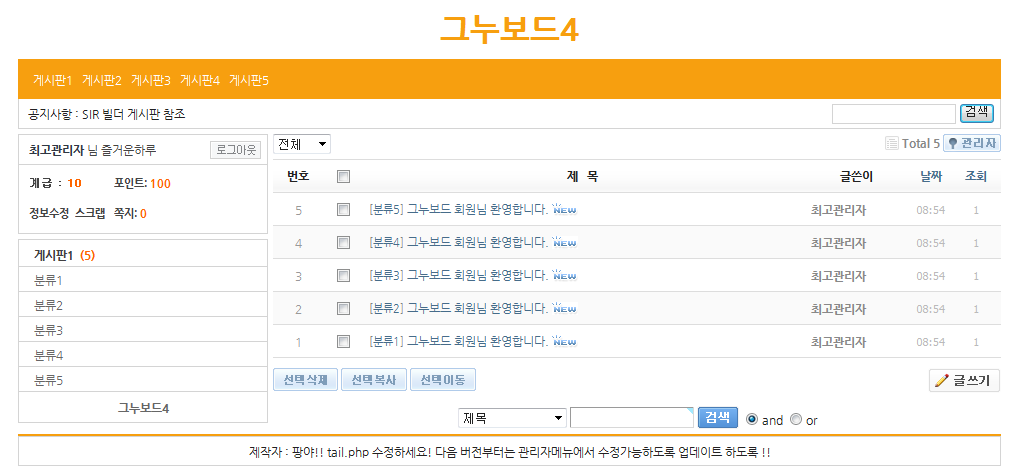Go to 게시판5 in top menu

pos(249,80)
